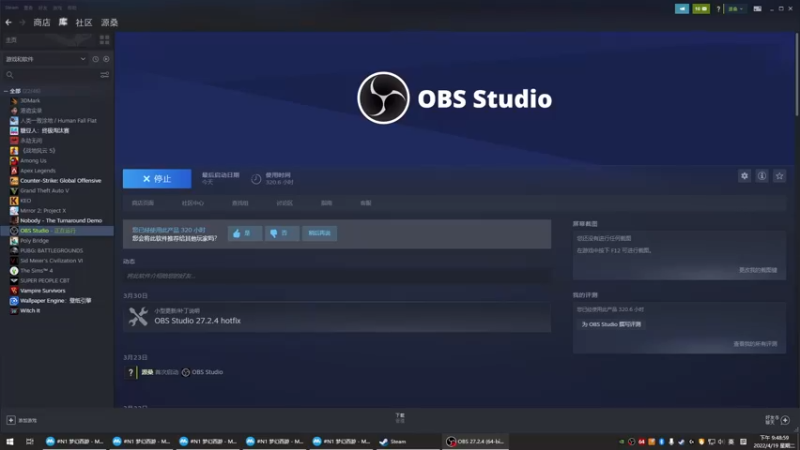This screenshot has width=800, height=450.
Task: Open the 商店 store tab
Action: pos(42,22)
